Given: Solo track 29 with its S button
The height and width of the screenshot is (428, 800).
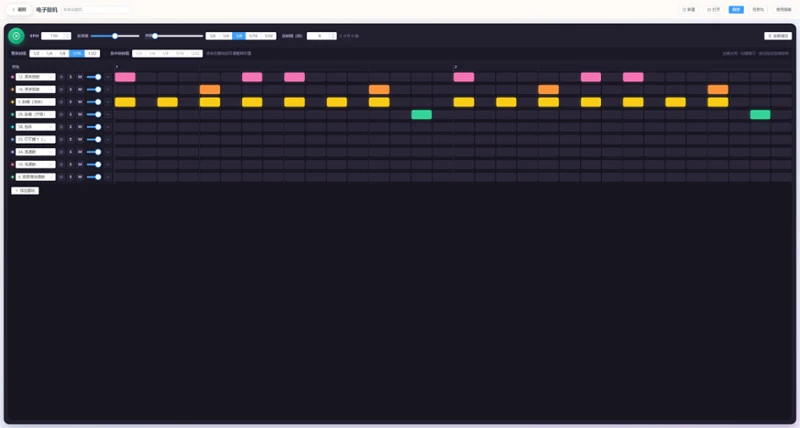Looking at the screenshot, I should pos(71,114).
